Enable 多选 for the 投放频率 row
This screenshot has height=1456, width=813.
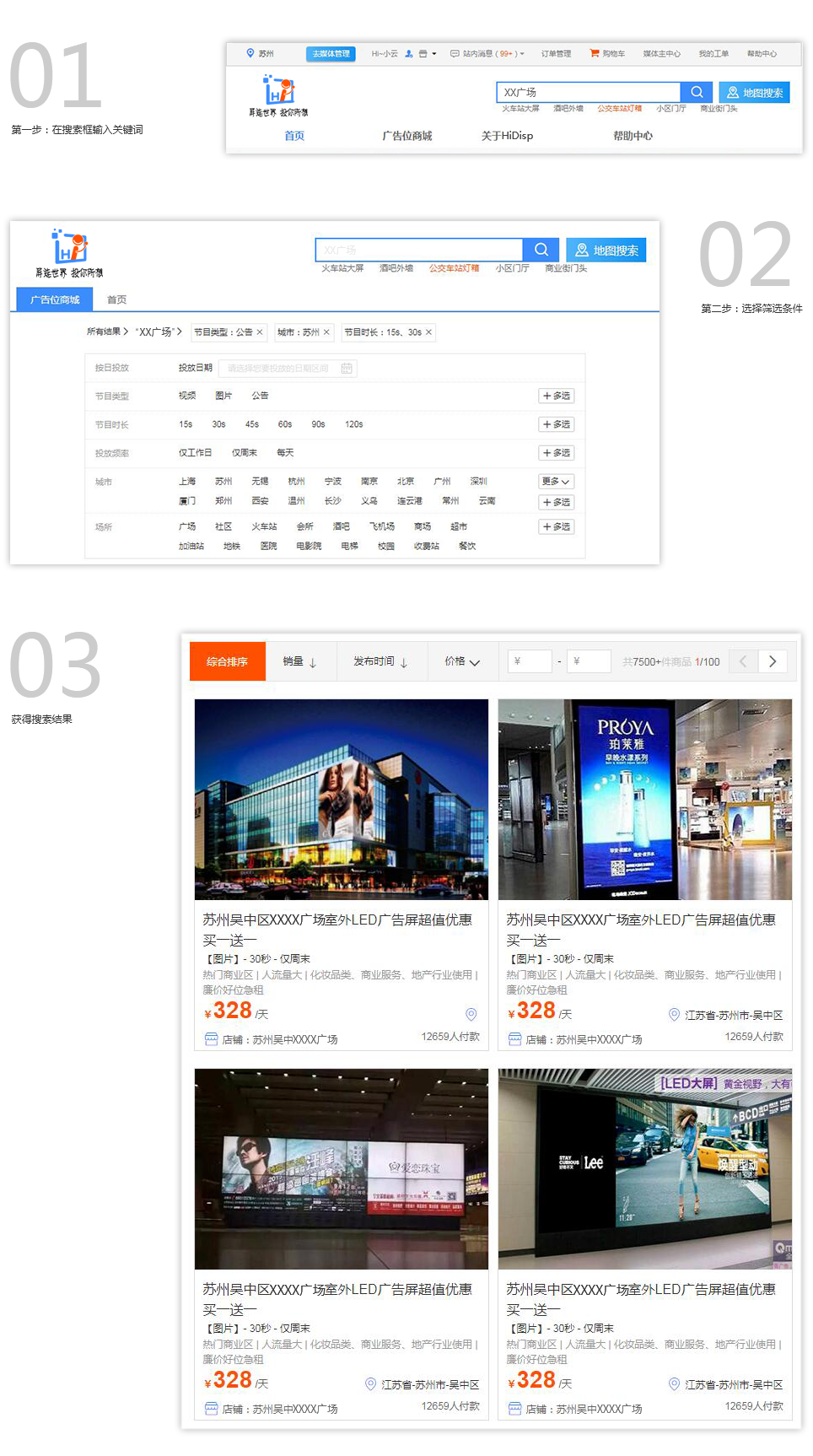[x=557, y=453]
